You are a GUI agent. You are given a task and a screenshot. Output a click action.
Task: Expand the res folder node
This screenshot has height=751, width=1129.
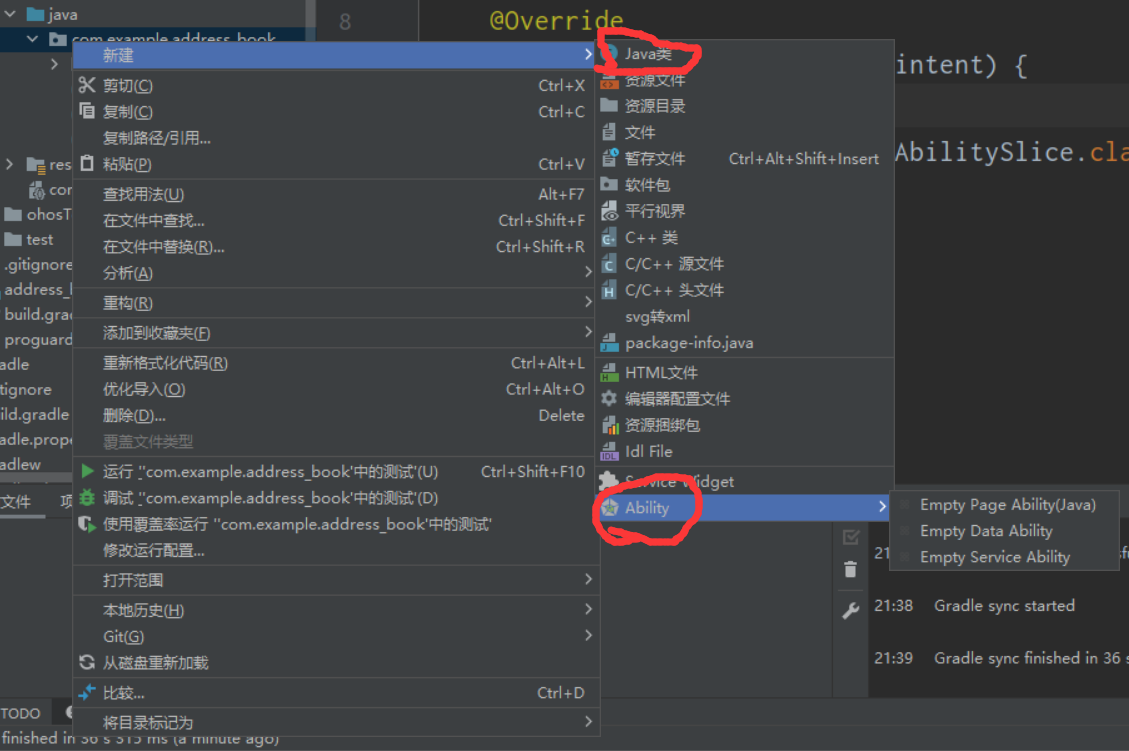(x=9, y=165)
